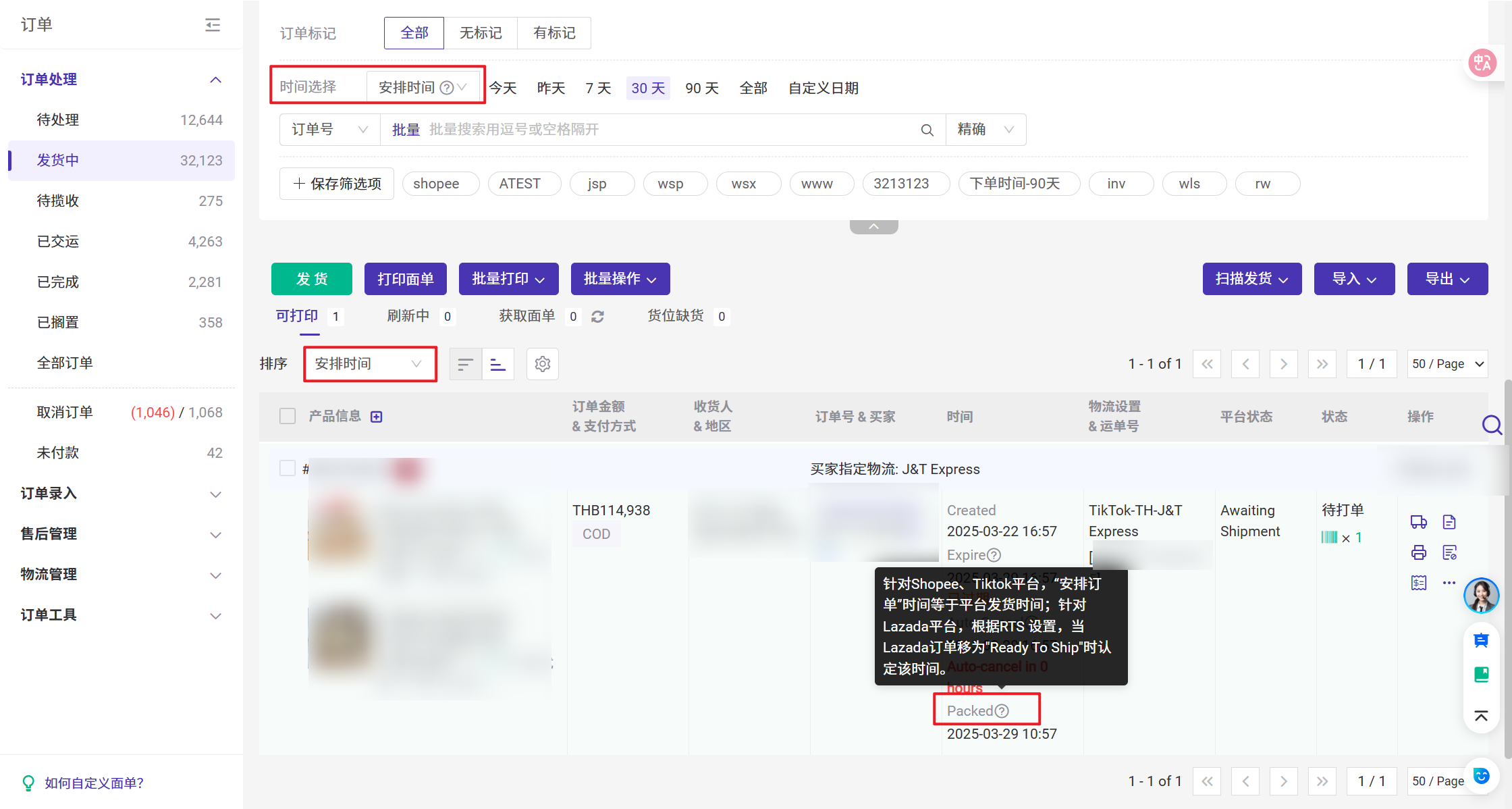Switch to the 货位缺货 tab
Screen dimensions: 1512x809
(688, 316)
